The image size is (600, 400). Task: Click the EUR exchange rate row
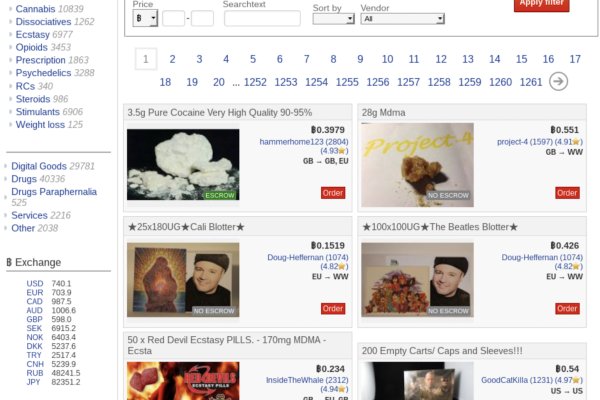[x=49, y=292]
